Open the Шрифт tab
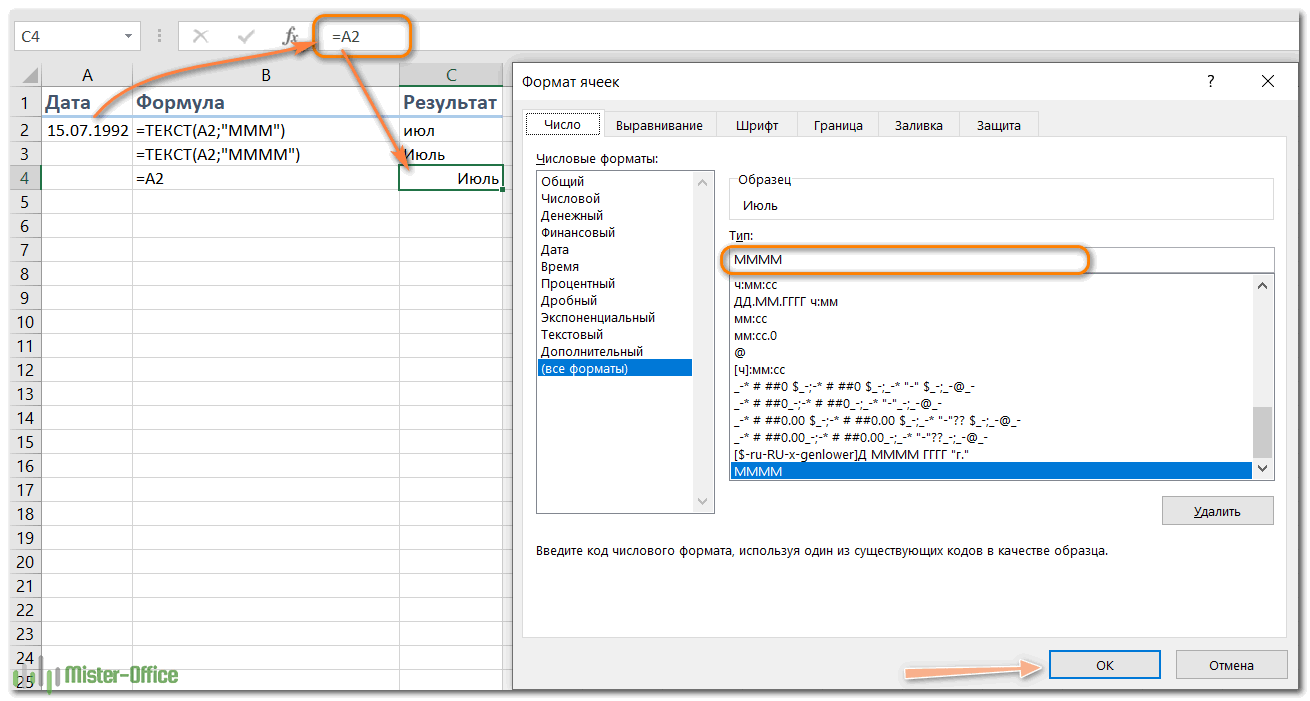The height and width of the screenshot is (701, 1310). point(757,125)
